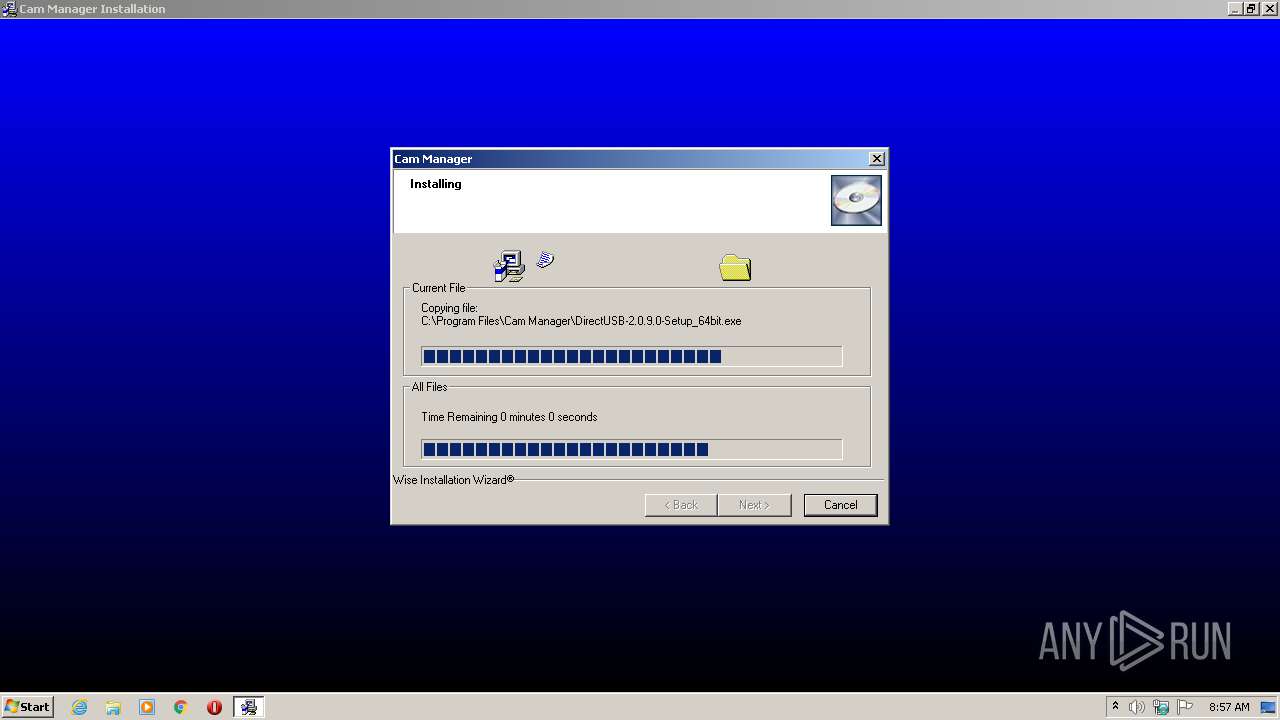
Task: Open the Action Center flag icon
Action: point(1185,707)
